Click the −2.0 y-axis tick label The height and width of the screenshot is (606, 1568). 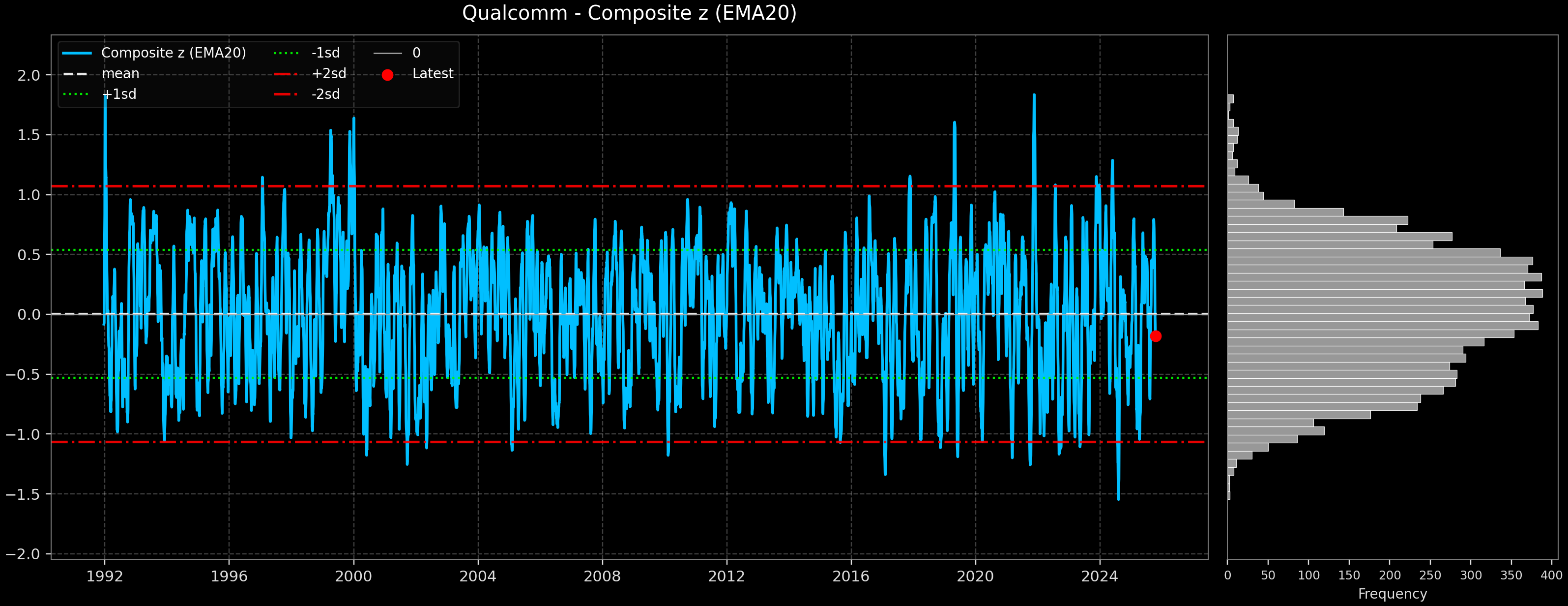click(x=23, y=554)
